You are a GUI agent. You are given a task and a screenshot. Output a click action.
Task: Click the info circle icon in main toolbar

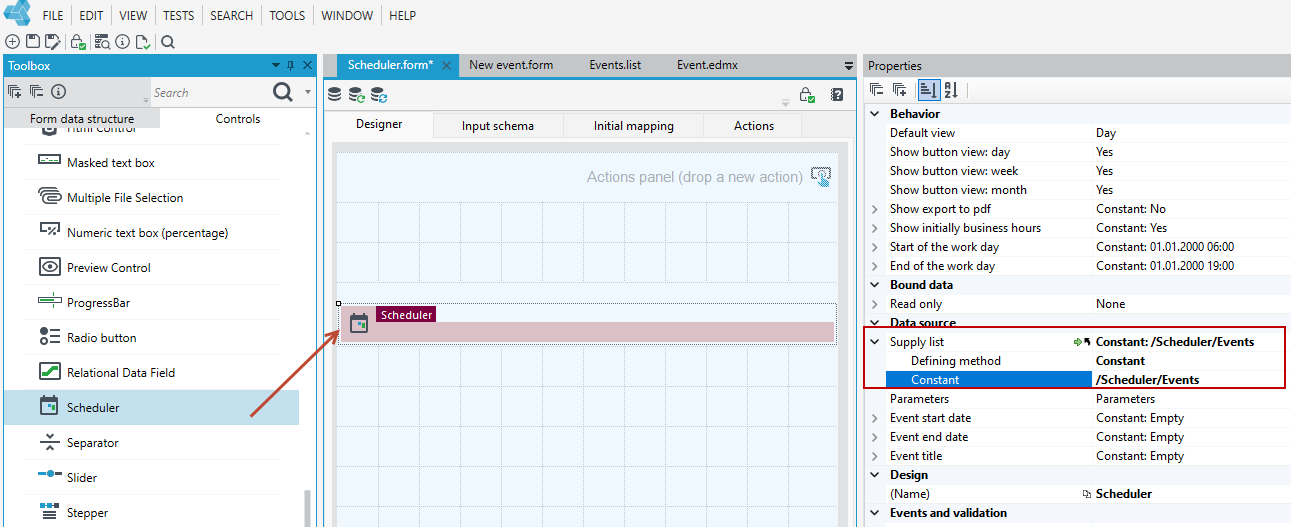(122, 42)
